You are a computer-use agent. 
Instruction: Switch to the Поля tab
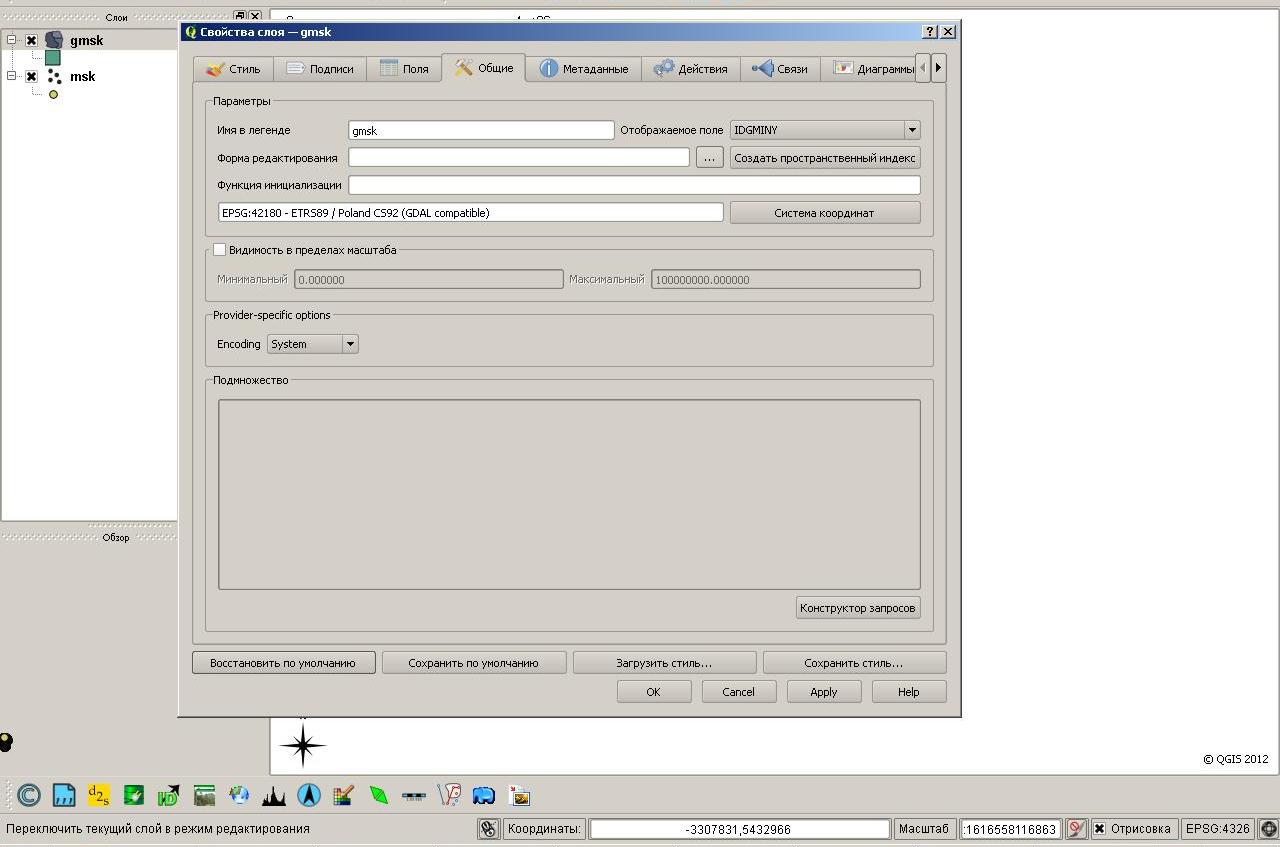pos(404,69)
